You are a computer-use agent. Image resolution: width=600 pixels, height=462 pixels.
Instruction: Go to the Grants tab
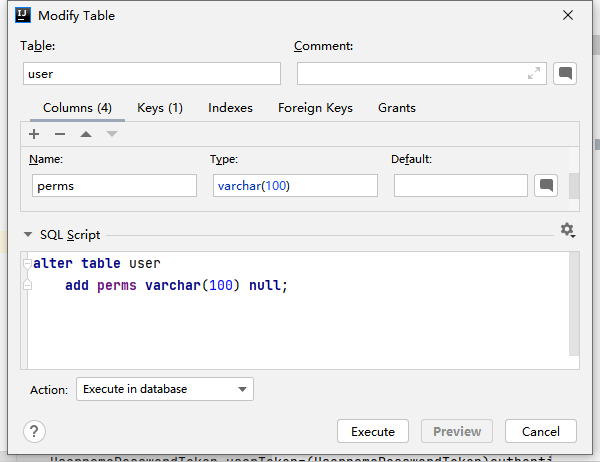(397, 108)
